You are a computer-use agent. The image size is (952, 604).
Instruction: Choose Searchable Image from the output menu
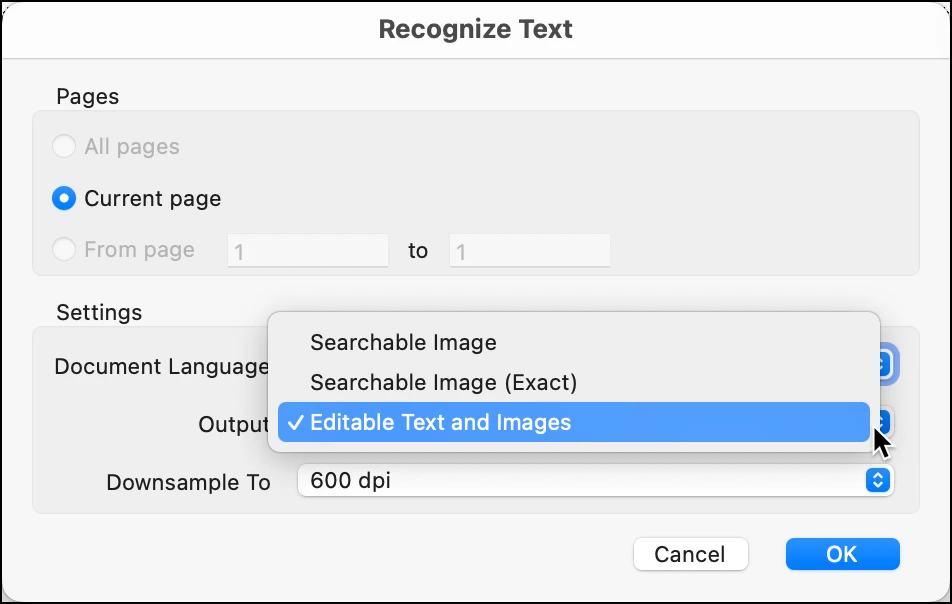tap(403, 343)
